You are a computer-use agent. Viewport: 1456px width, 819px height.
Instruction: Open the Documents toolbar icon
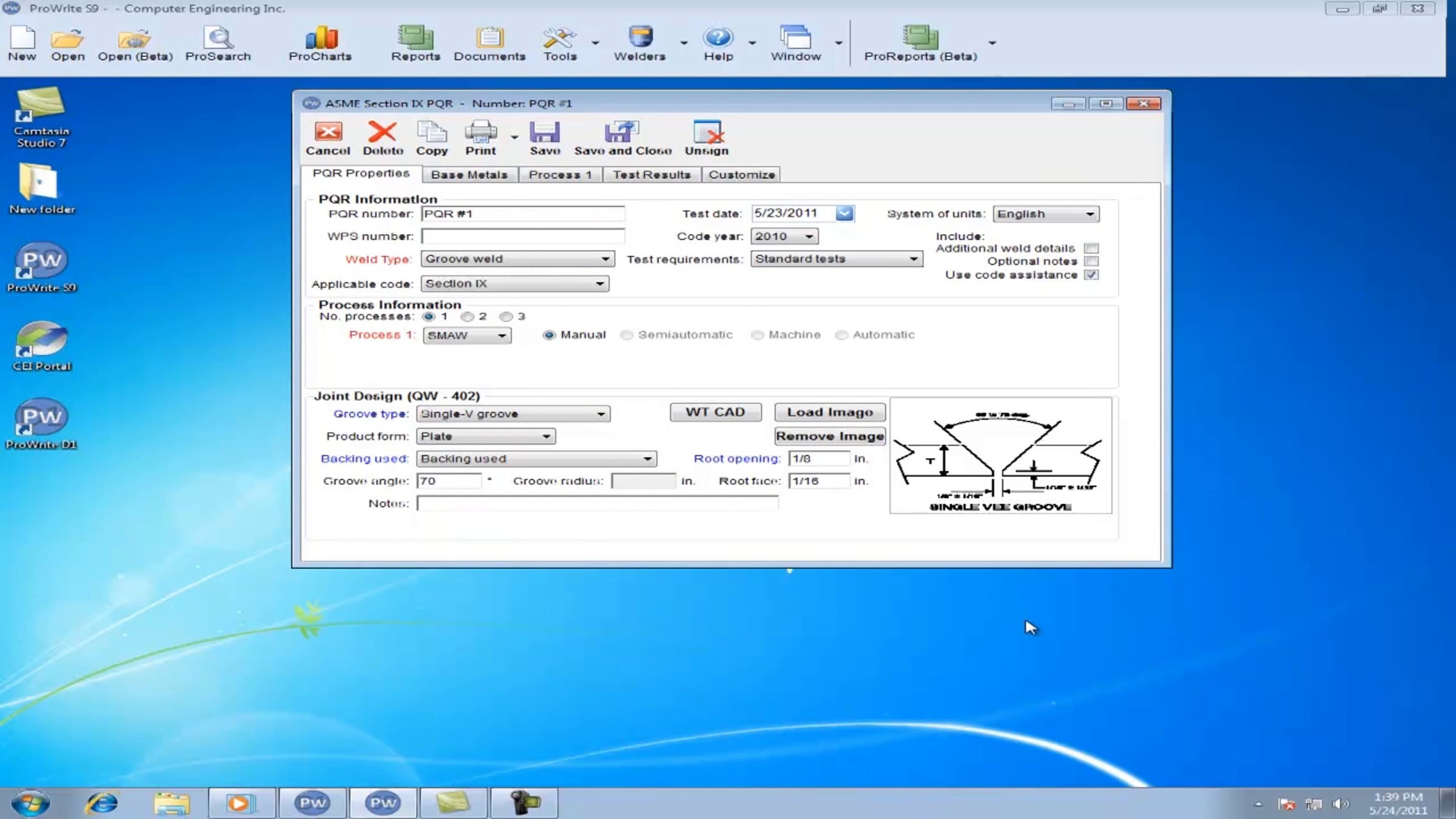(x=490, y=44)
